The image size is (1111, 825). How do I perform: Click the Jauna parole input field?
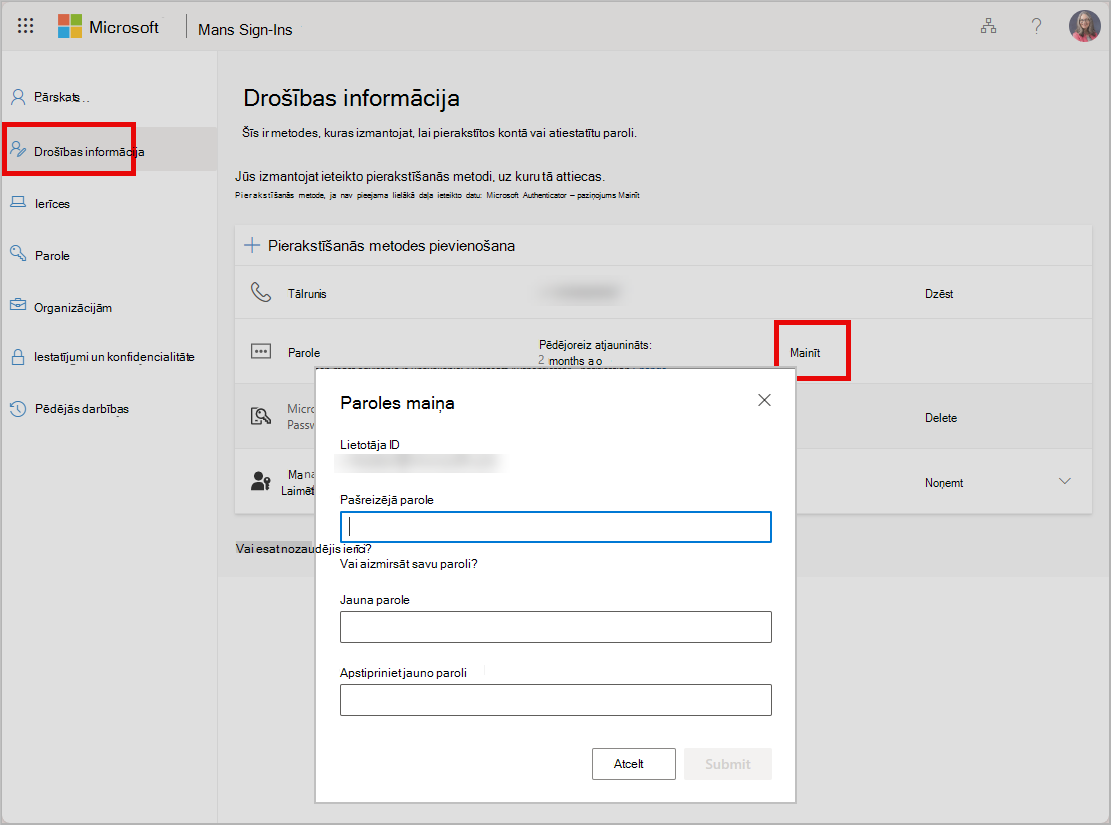coord(556,627)
